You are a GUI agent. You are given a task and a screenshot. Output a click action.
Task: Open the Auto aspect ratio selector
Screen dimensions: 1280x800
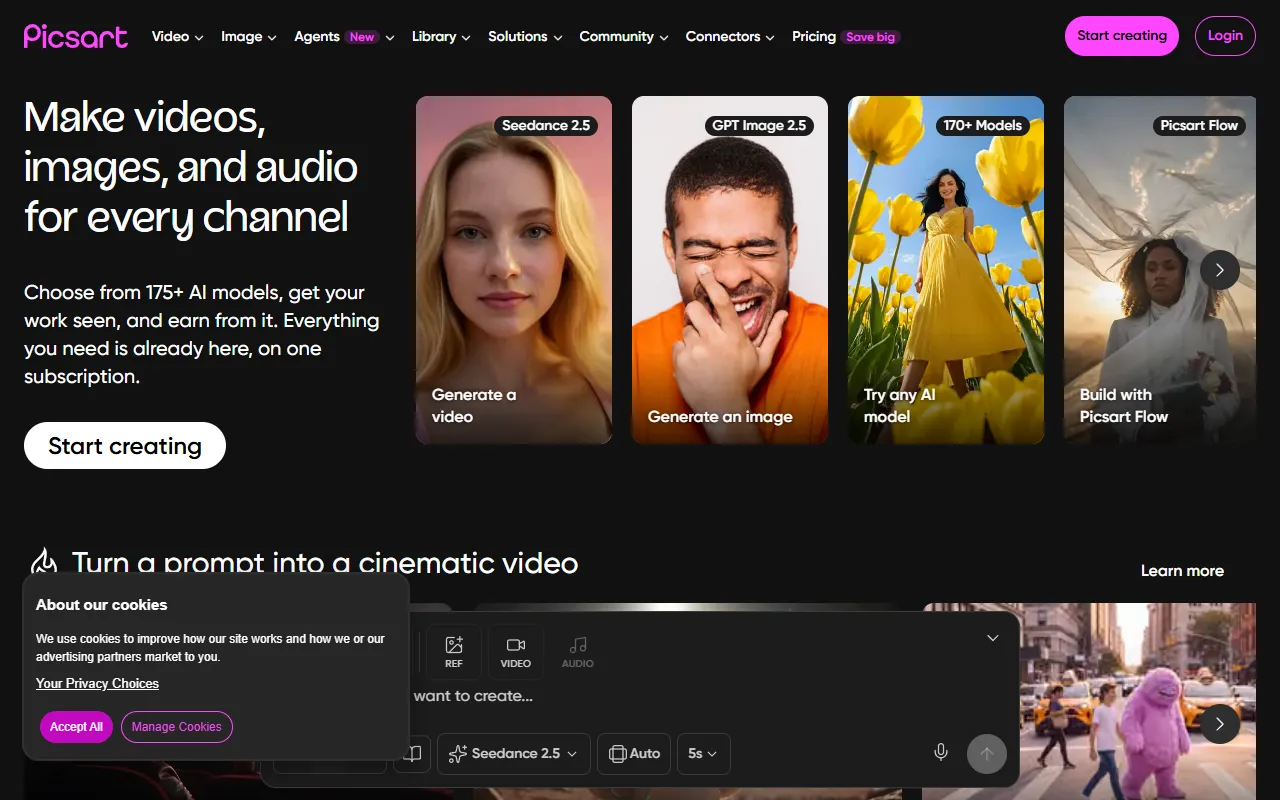(x=634, y=754)
